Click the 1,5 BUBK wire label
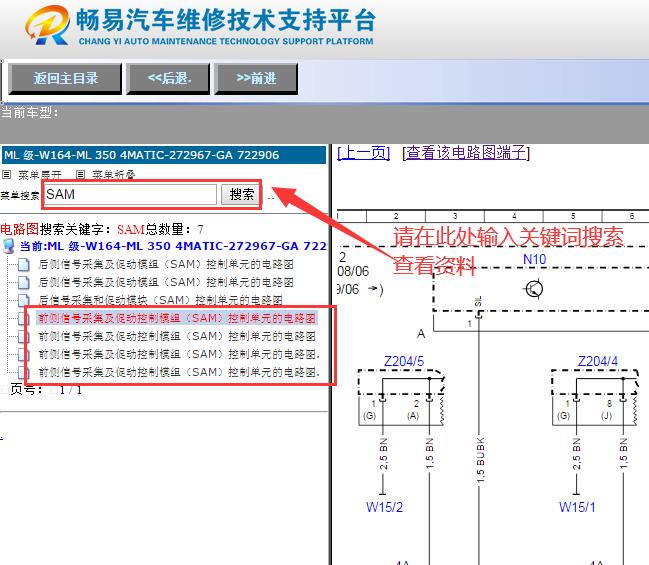This screenshot has width=649, height=565. coord(480,460)
